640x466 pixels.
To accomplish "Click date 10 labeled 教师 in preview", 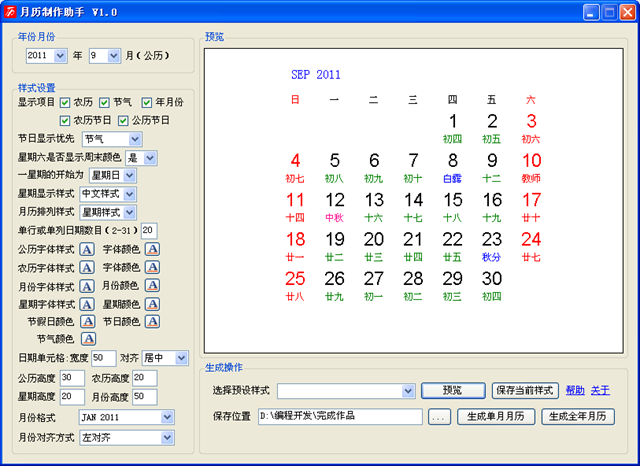I will pyautogui.click(x=531, y=168).
